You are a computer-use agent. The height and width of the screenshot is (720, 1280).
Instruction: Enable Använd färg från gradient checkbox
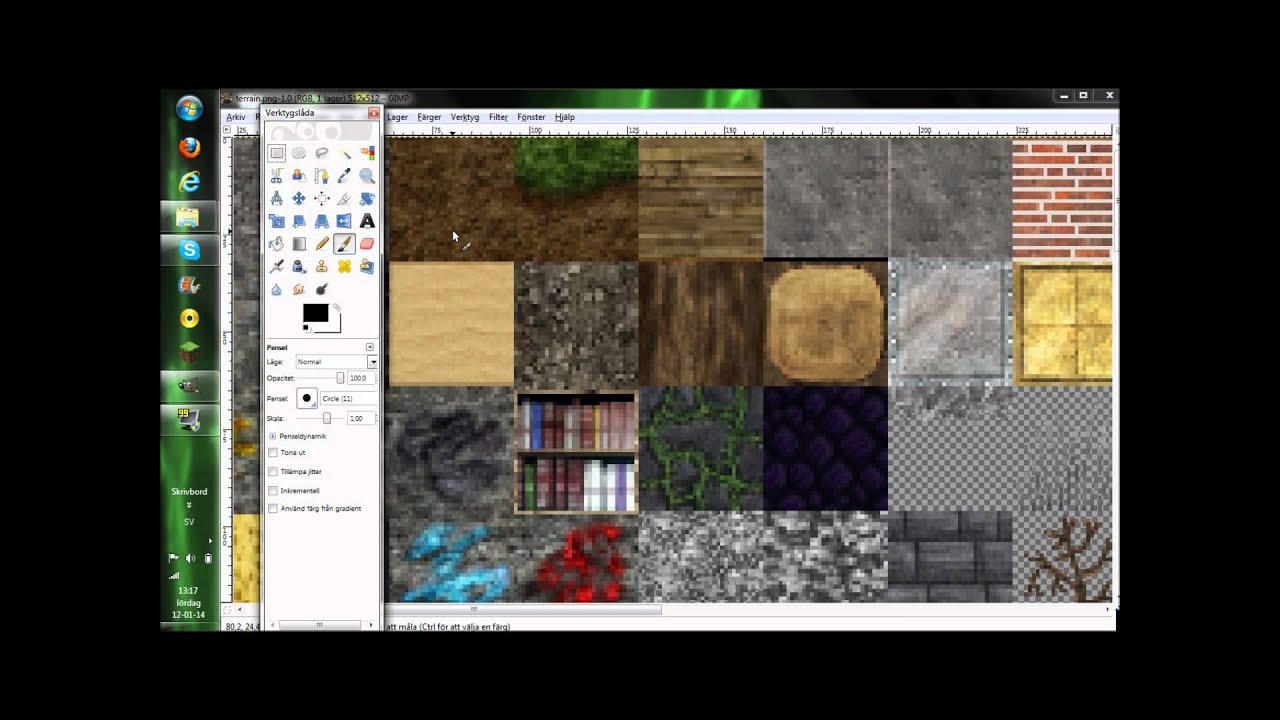click(273, 508)
